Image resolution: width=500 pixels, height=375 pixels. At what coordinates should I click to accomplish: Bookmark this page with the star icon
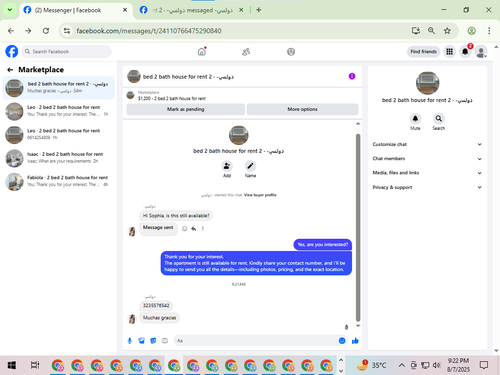[447, 31]
